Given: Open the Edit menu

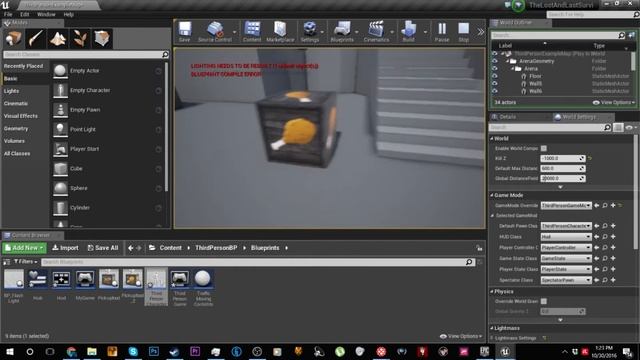Looking at the screenshot, I should [24, 14].
